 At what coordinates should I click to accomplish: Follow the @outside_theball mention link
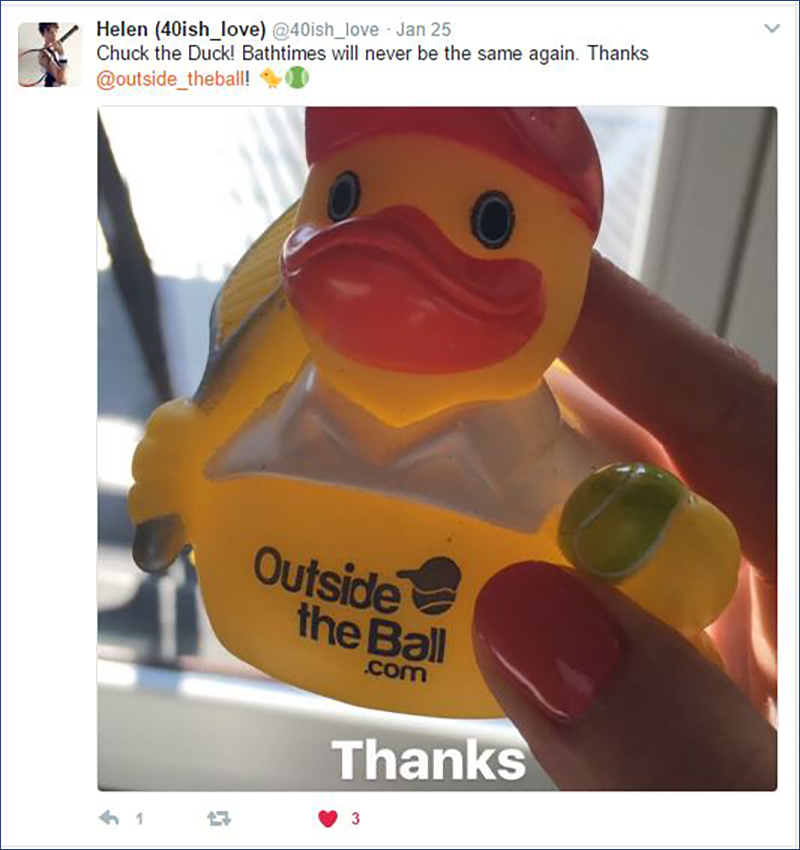[170, 79]
